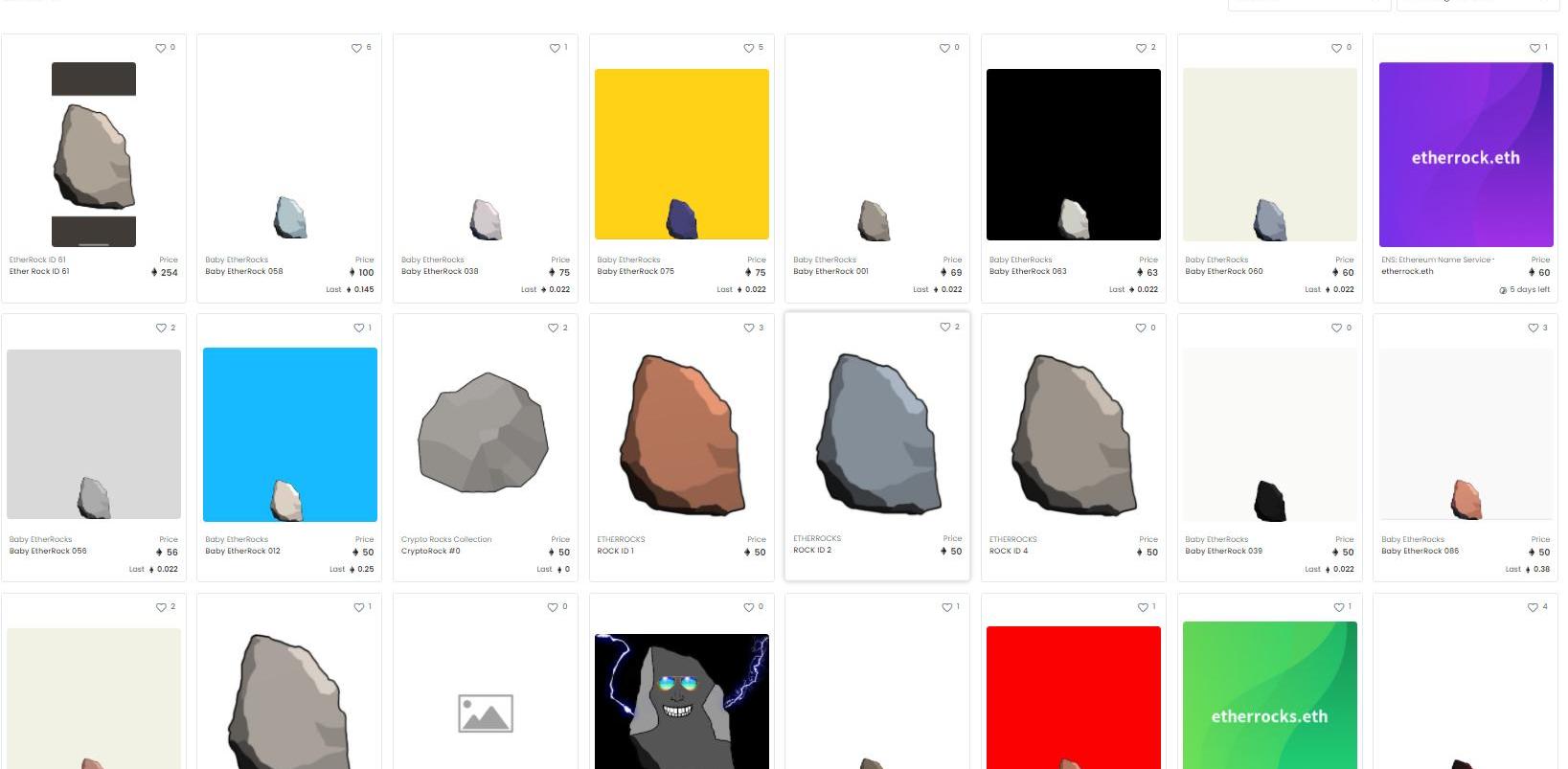Viewport: 1568px width, 769px height.
Task: Click heart icon on ROCK ID 2 card
Action: coord(944,327)
